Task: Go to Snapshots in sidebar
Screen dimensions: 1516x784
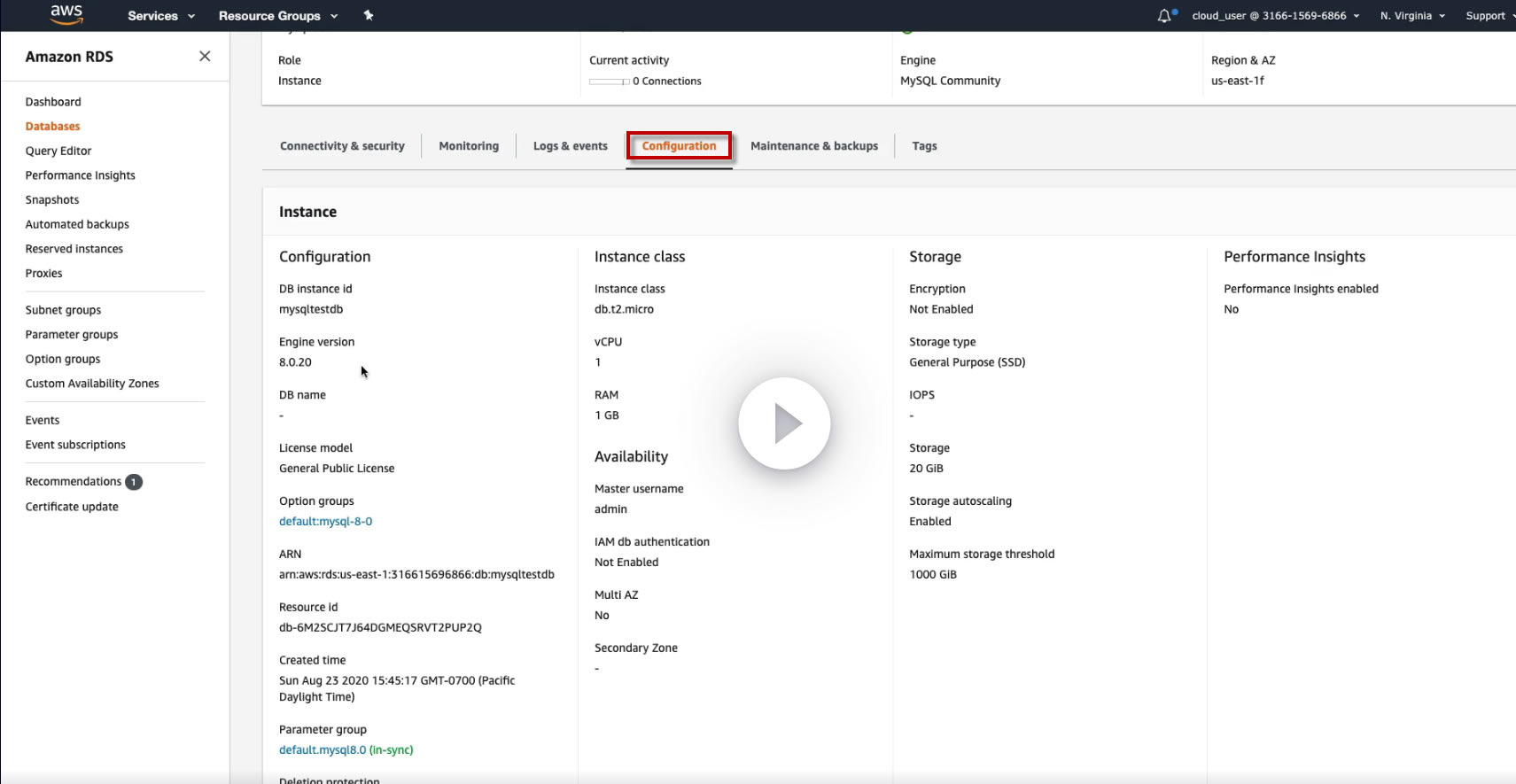Action: point(52,200)
